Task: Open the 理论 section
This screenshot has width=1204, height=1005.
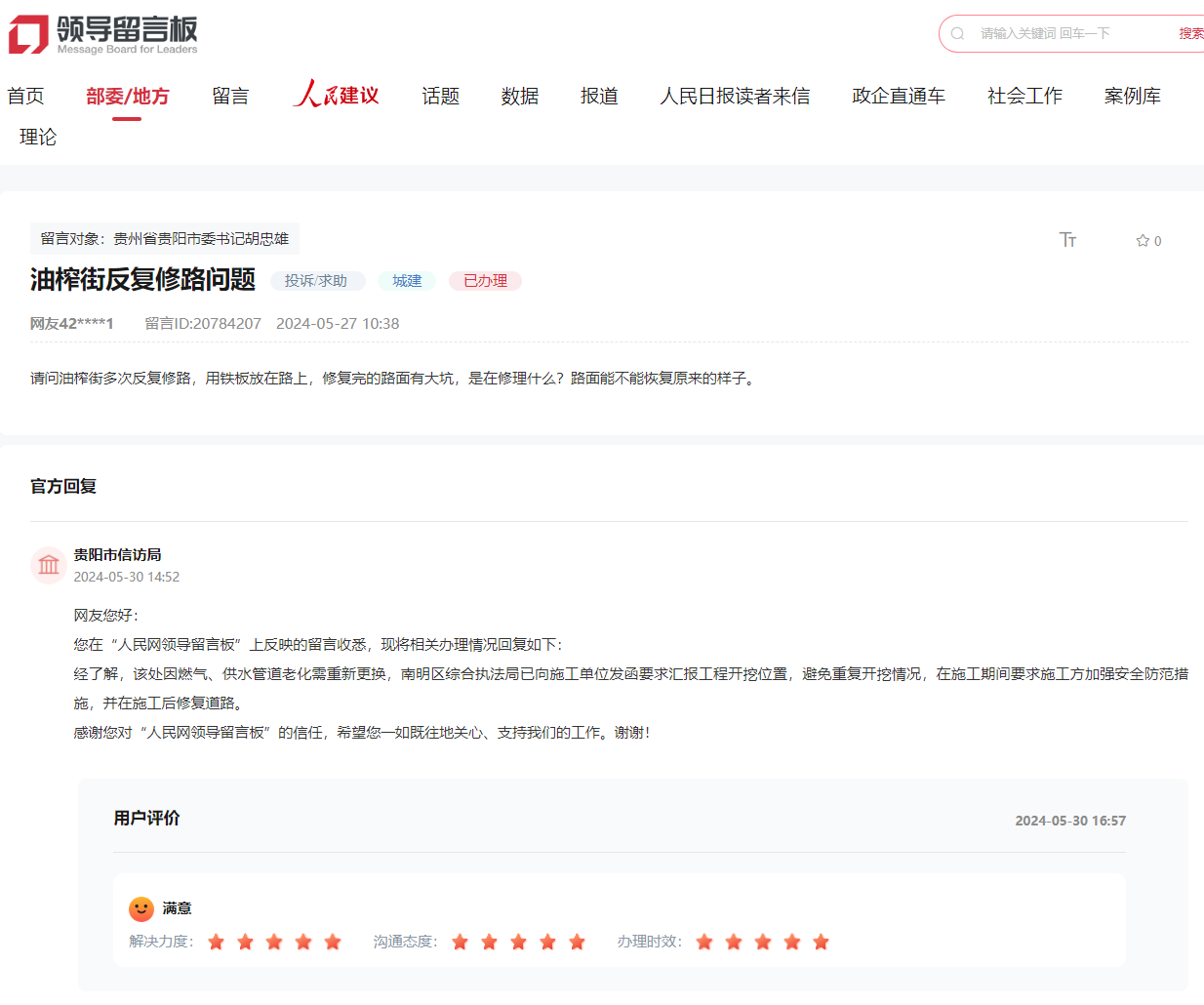Action: [x=37, y=137]
